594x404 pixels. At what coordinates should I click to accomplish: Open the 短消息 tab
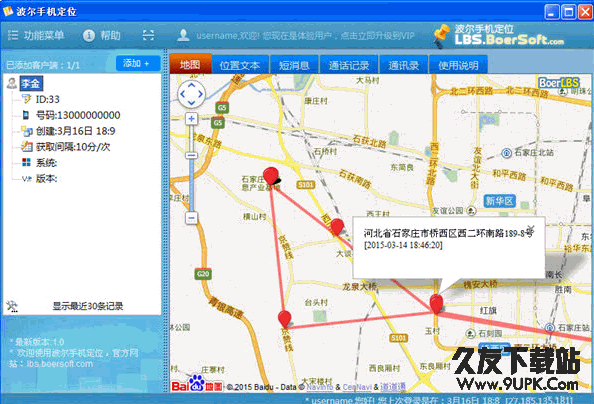(294, 65)
